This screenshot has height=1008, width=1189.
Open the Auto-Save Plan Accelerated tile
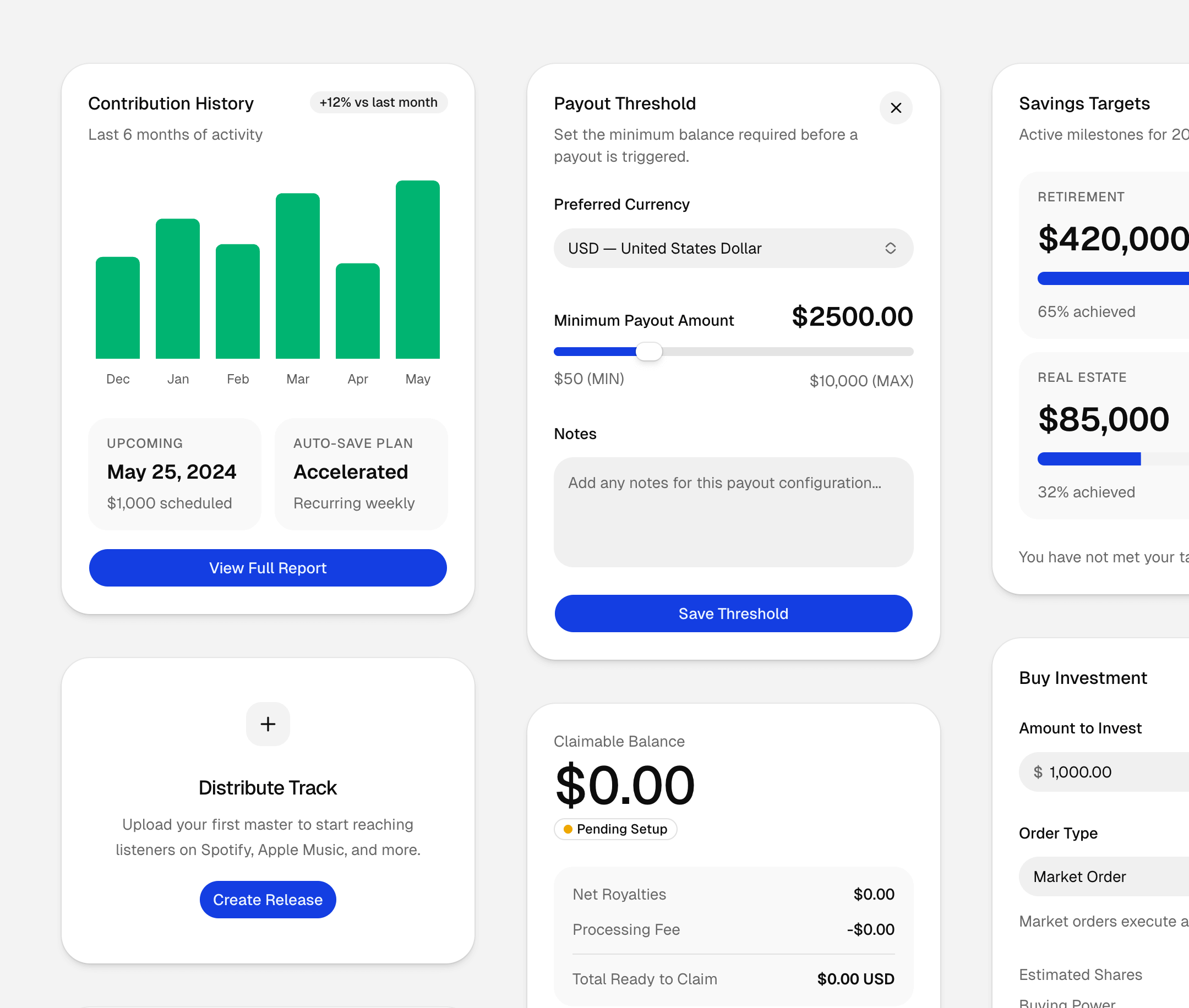(x=361, y=474)
